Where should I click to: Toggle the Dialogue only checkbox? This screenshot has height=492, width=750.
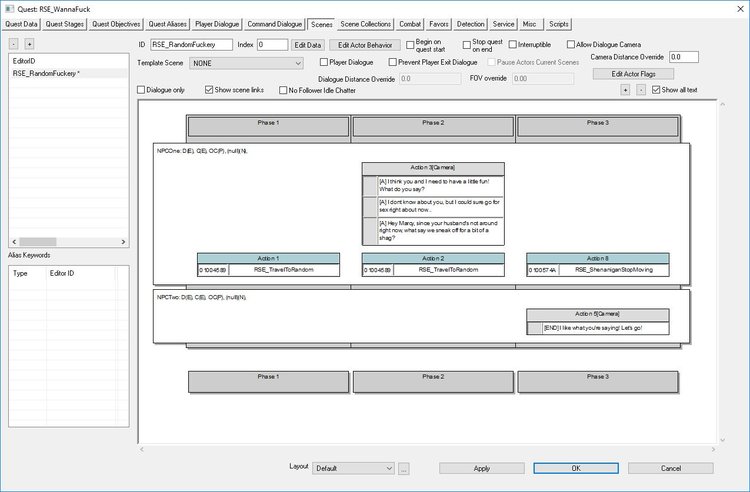(x=141, y=90)
